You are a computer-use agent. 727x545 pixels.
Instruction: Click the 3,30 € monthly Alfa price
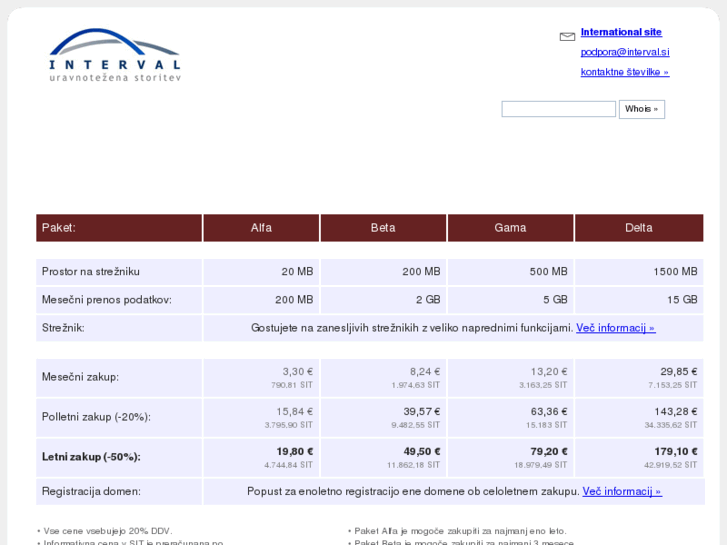coord(298,372)
